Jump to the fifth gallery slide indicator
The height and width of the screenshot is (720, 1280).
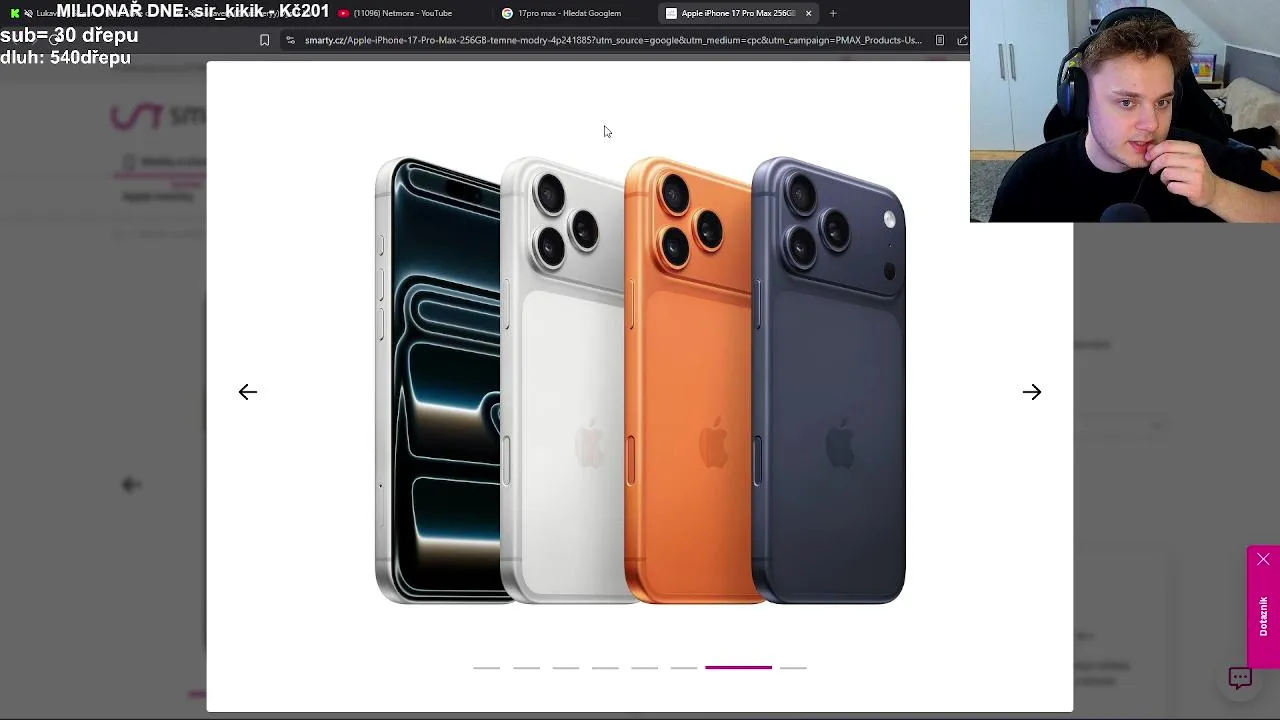(645, 667)
